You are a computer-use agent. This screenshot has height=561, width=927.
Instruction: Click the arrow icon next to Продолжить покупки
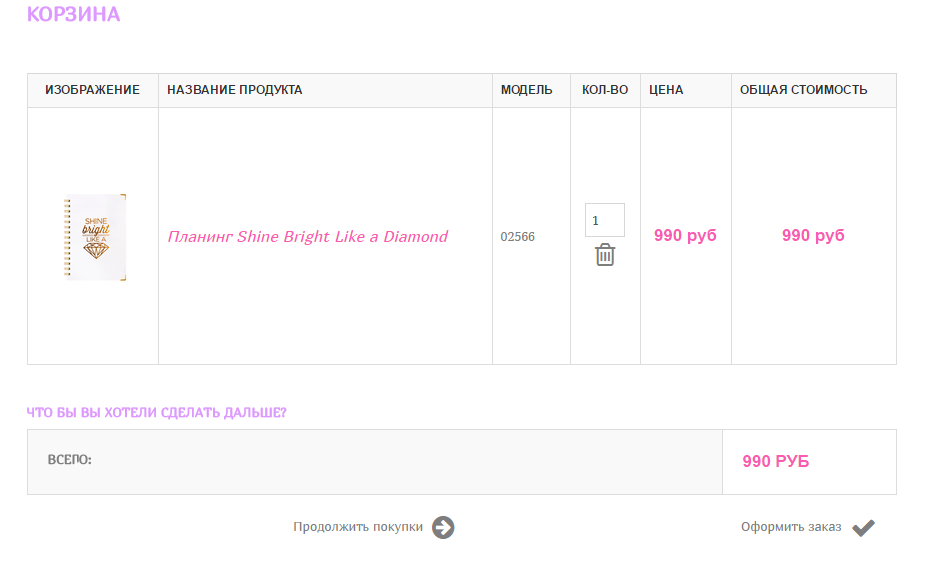click(x=443, y=527)
